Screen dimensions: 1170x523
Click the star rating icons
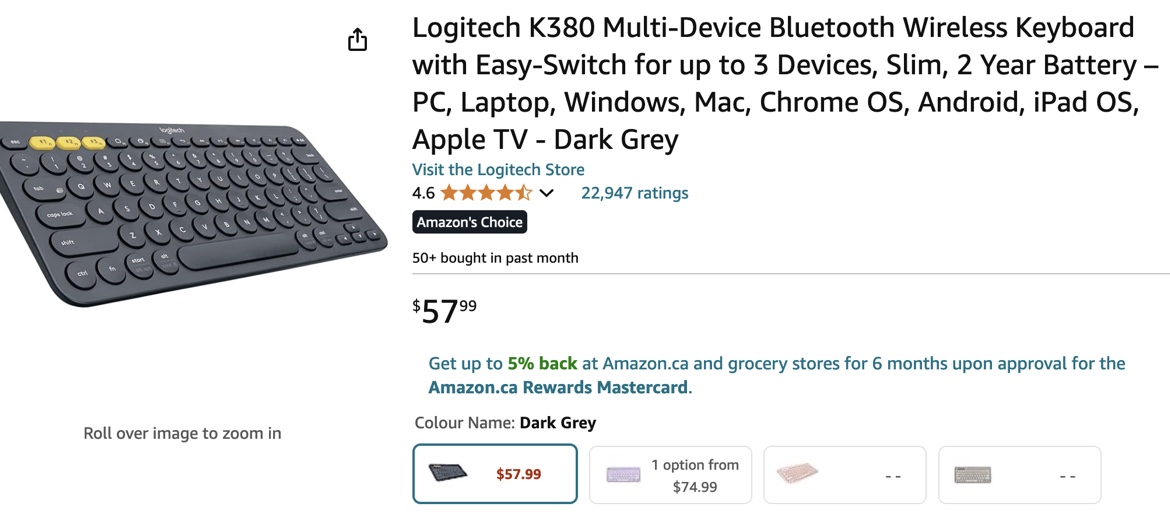[486, 193]
